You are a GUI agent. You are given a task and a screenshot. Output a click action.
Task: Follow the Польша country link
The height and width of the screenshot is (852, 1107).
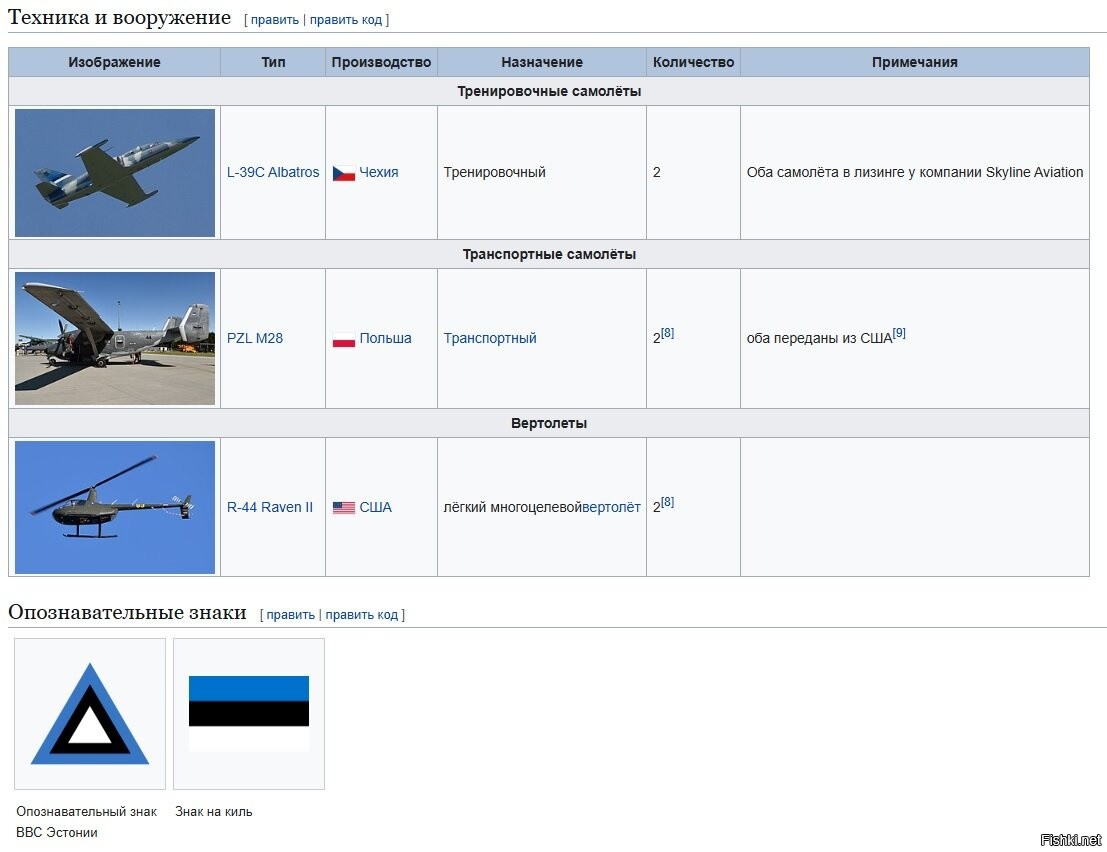point(385,338)
